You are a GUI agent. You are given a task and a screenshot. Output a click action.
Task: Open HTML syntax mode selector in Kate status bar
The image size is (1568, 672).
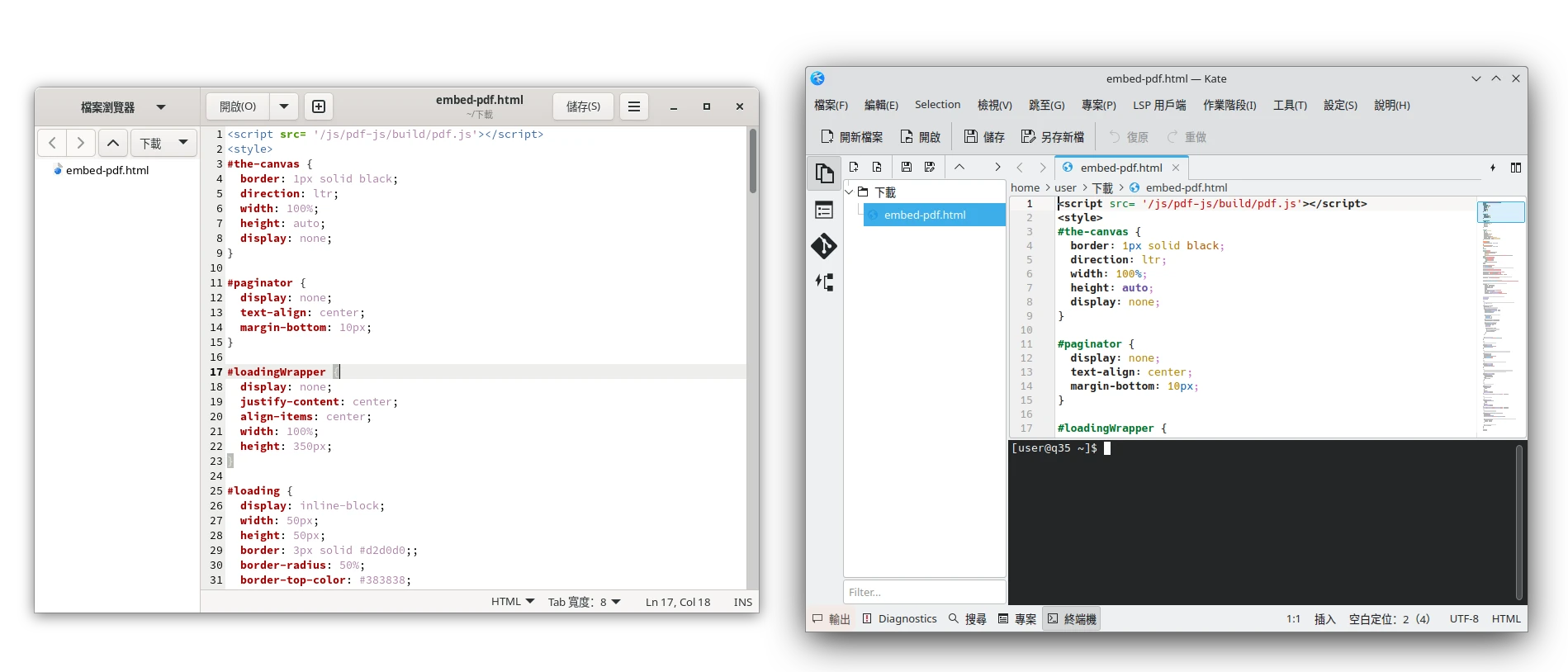point(1506,619)
